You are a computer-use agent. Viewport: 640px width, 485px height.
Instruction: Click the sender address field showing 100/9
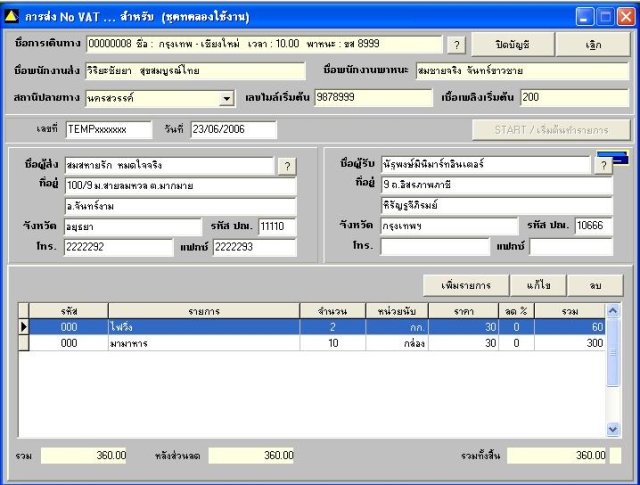(x=180, y=186)
